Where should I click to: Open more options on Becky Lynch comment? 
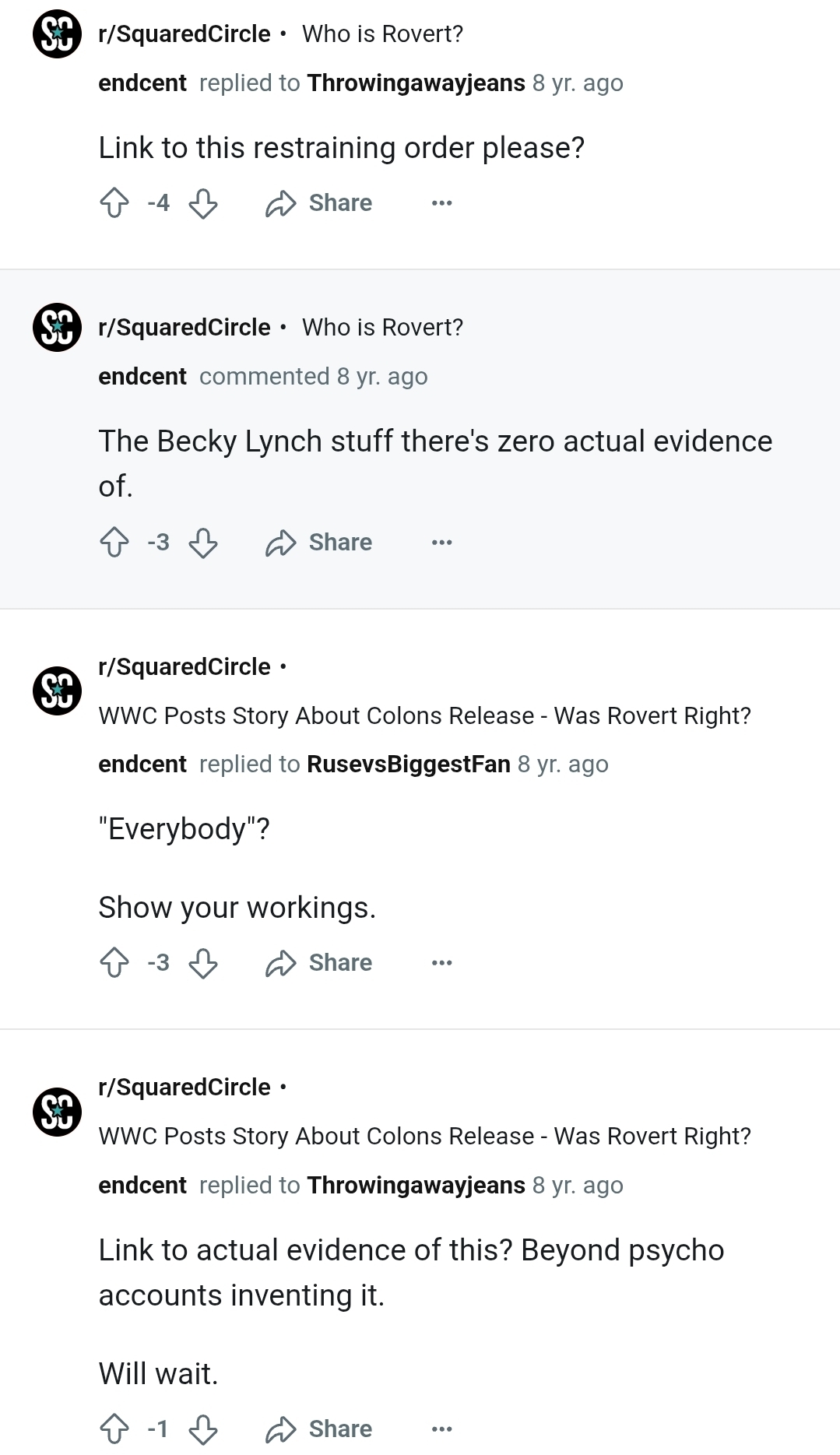[441, 543]
